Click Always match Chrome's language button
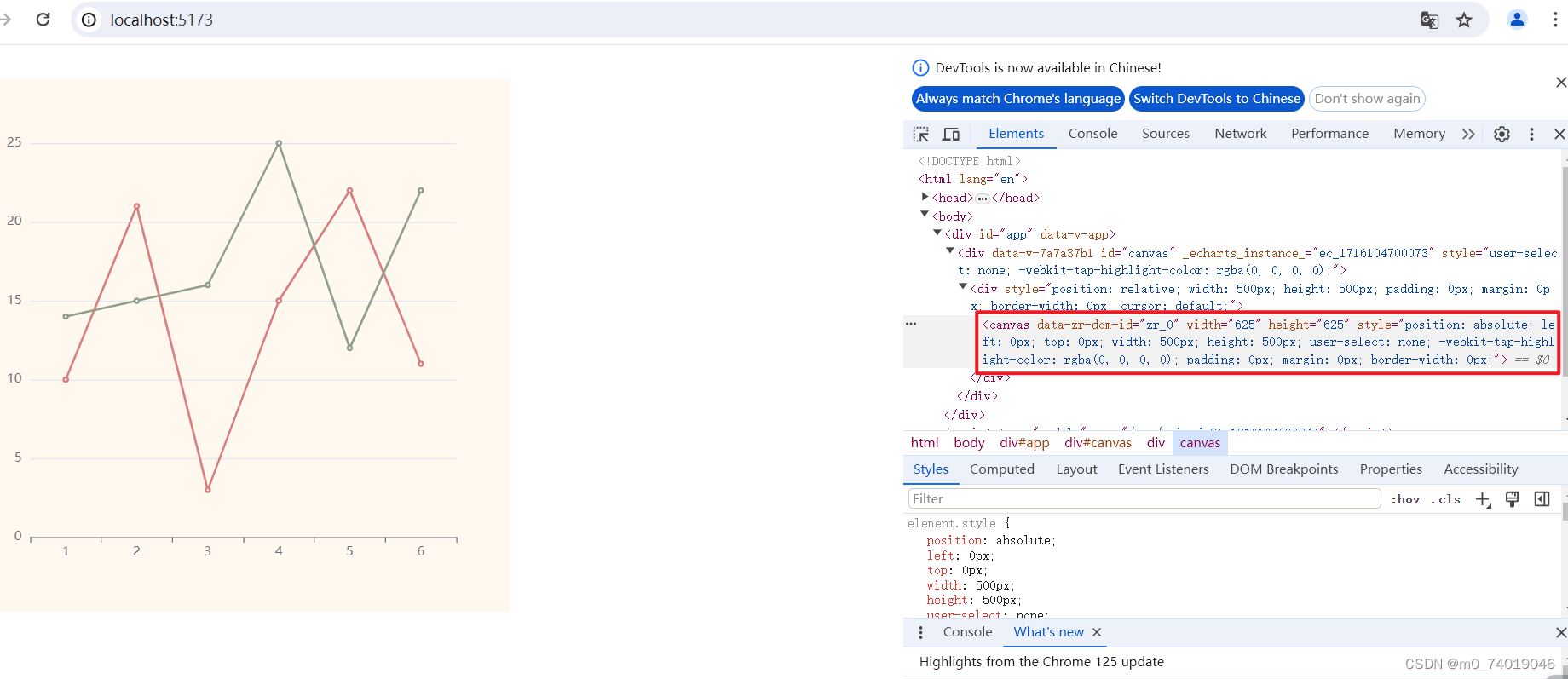Viewport: 1568px width, 679px height. (1018, 99)
